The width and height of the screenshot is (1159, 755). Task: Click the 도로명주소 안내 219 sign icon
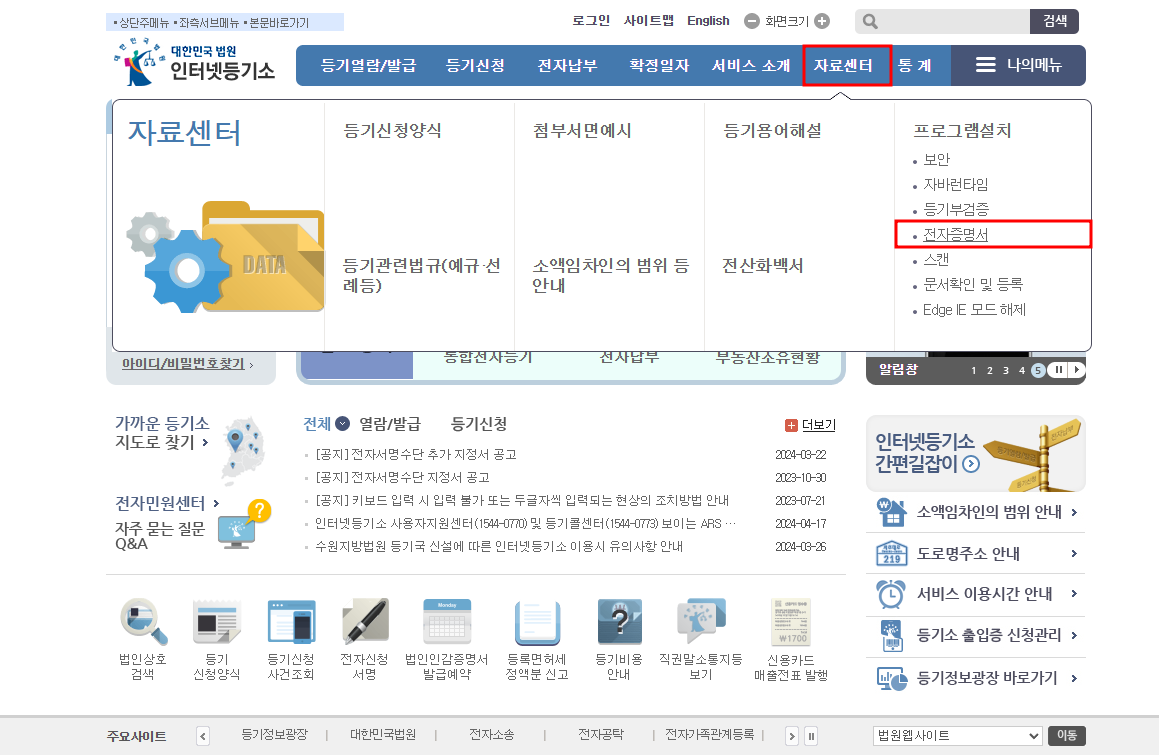(891, 553)
